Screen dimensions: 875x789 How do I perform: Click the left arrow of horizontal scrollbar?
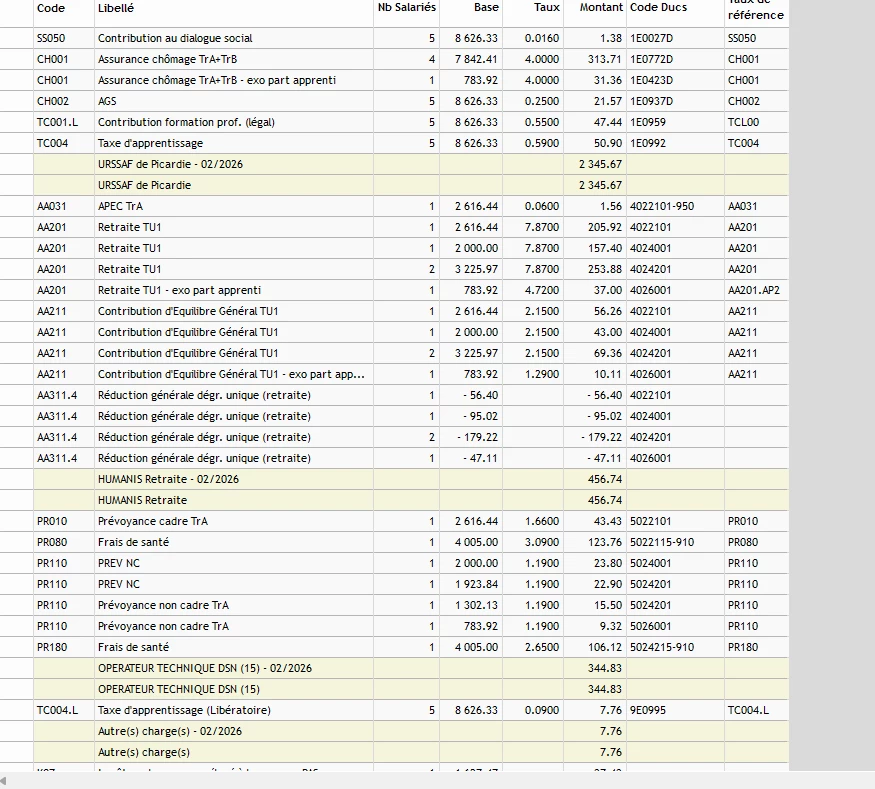coord(3,780)
